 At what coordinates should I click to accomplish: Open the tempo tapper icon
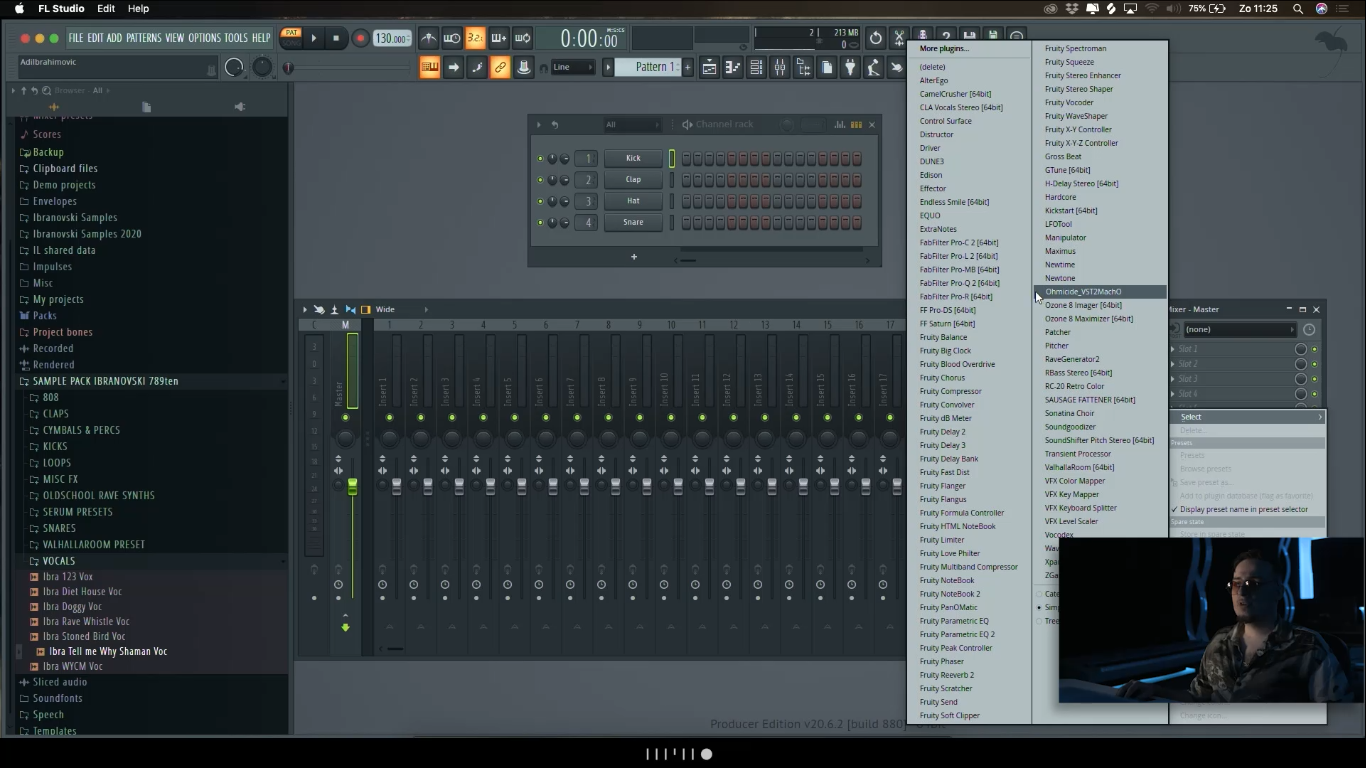[873, 67]
